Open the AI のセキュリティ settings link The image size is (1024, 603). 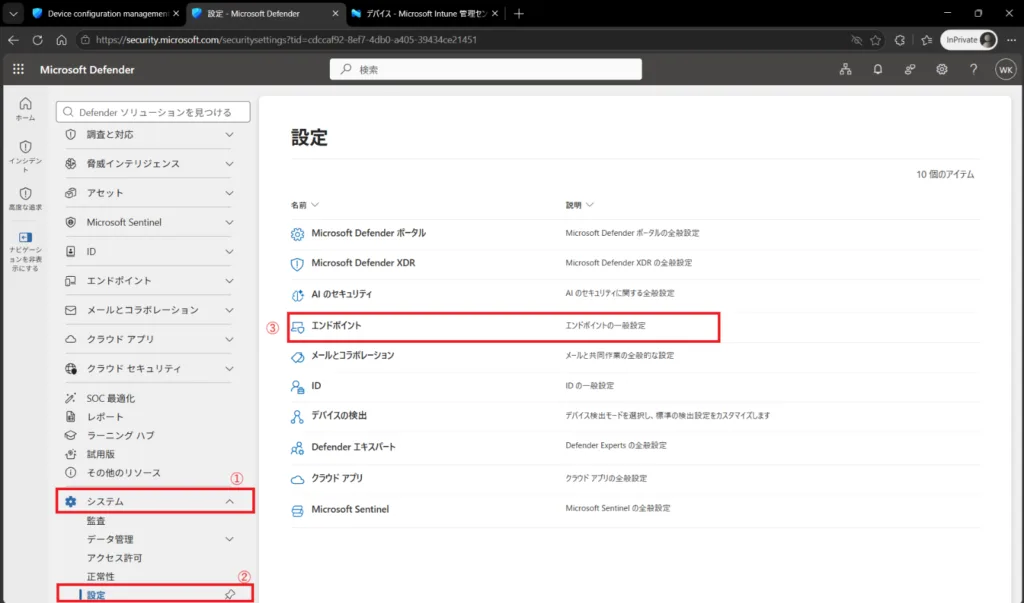click(342, 295)
